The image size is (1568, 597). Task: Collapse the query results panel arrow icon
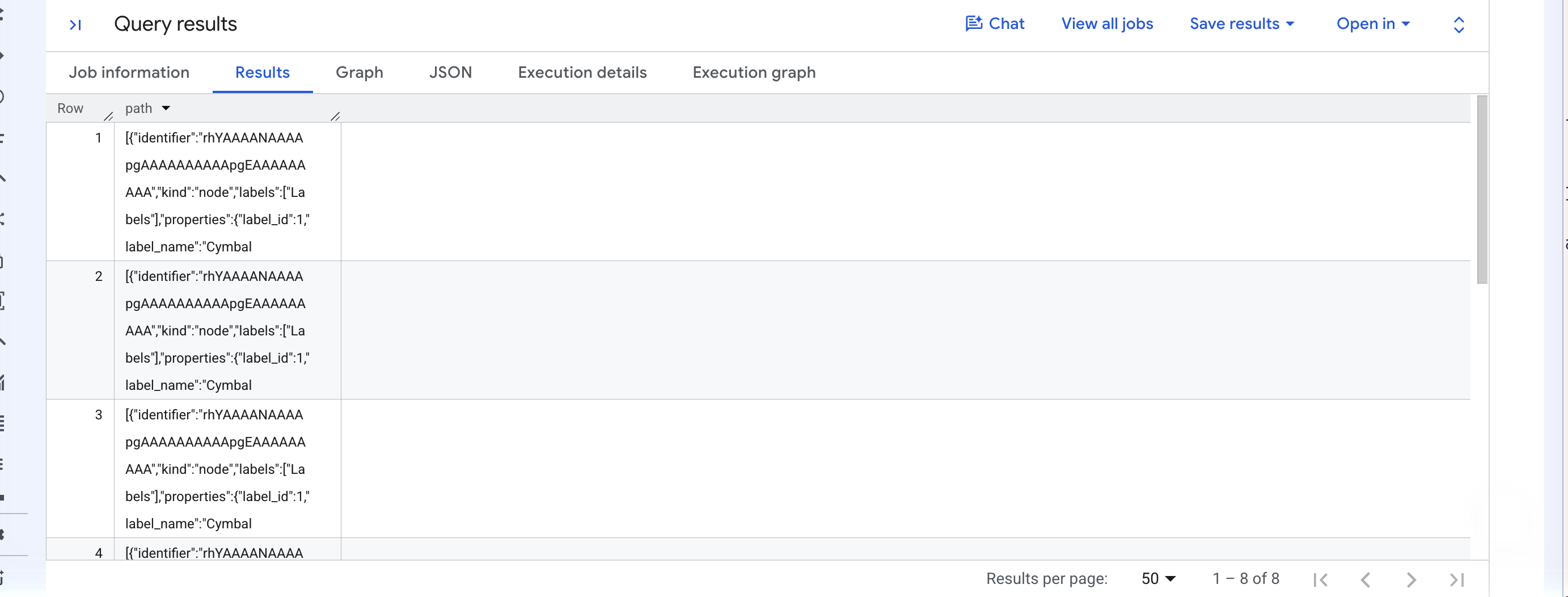coord(75,24)
